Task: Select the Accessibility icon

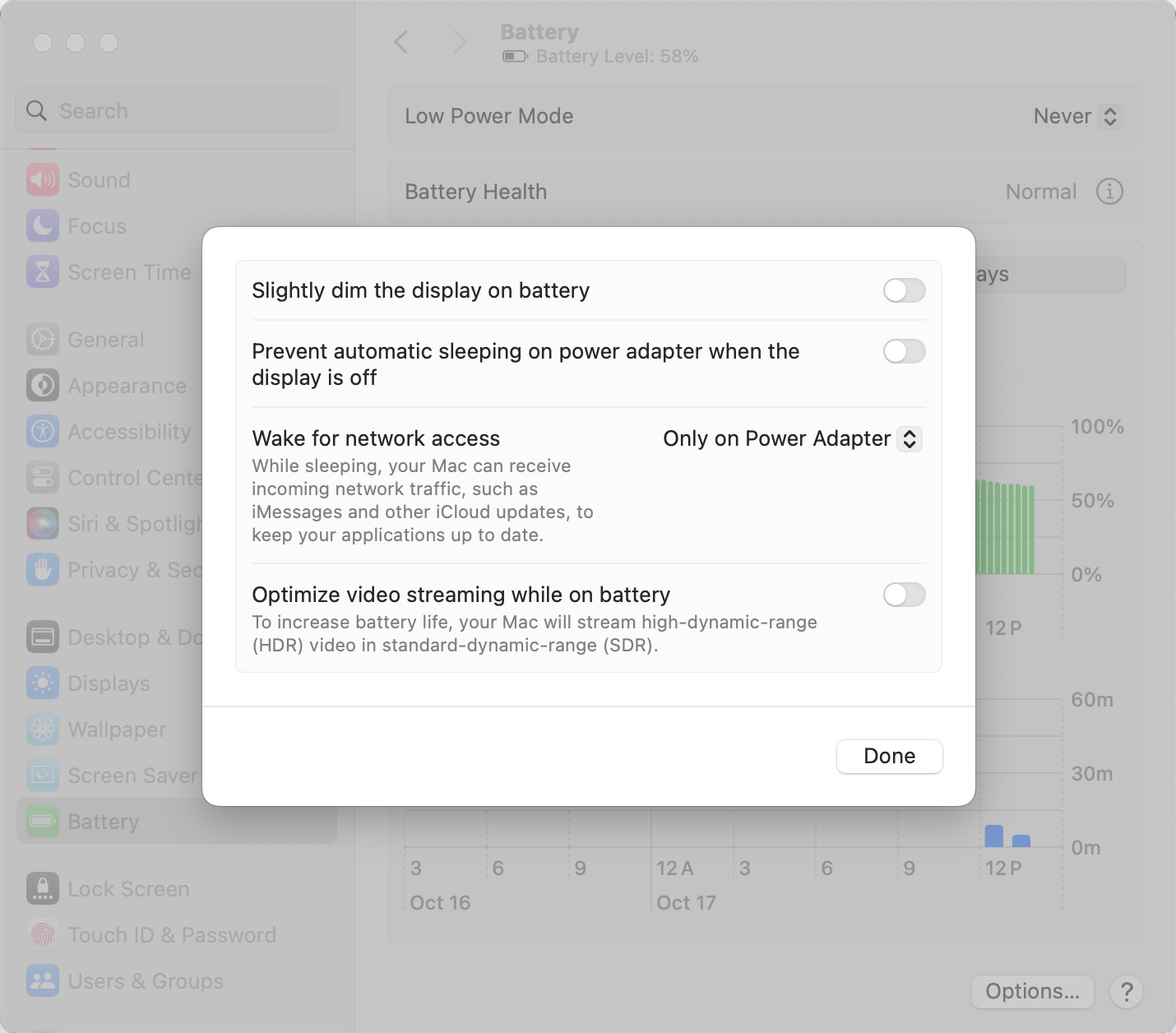Action: pyautogui.click(x=42, y=432)
